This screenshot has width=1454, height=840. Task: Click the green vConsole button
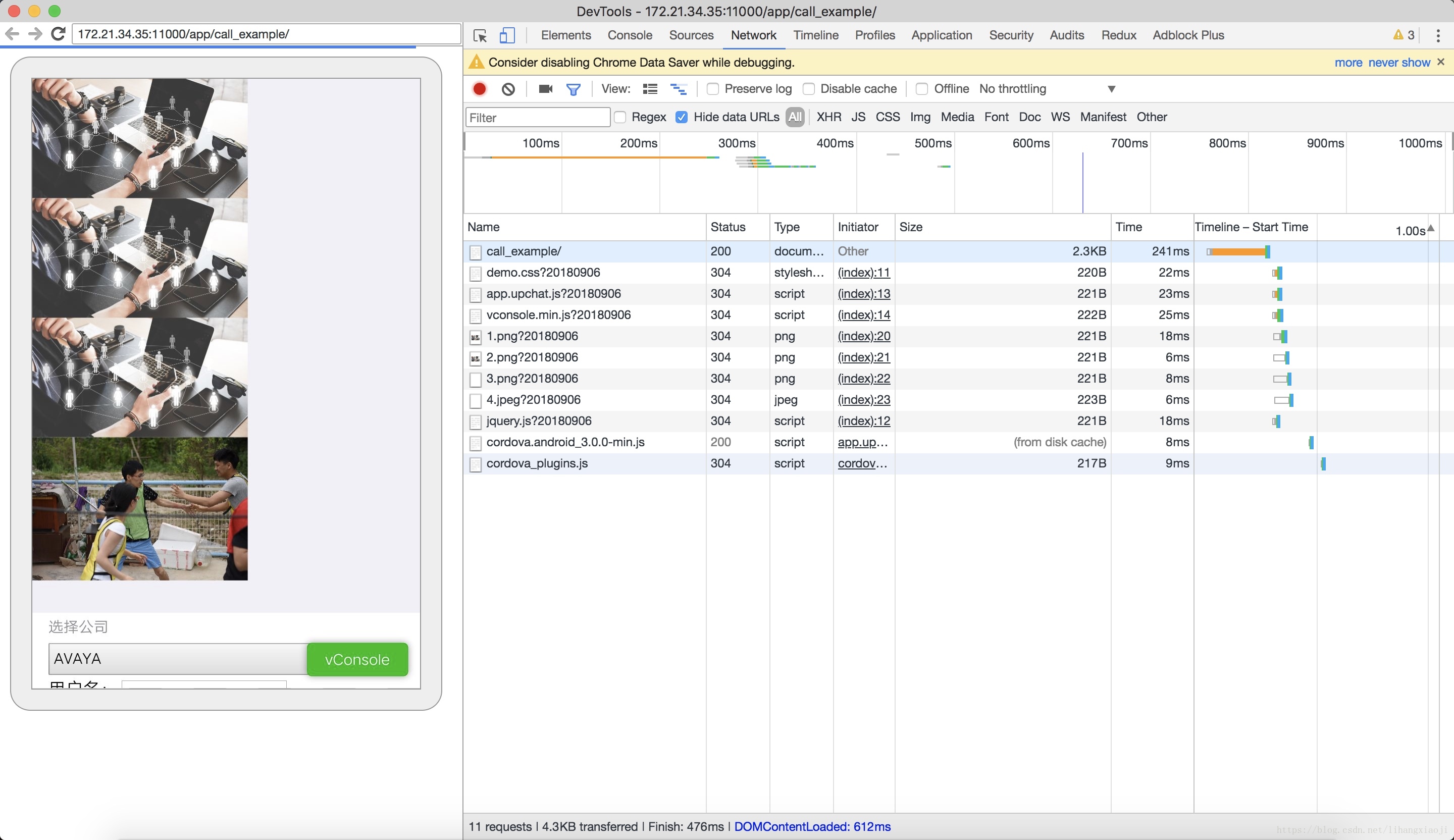pos(357,659)
